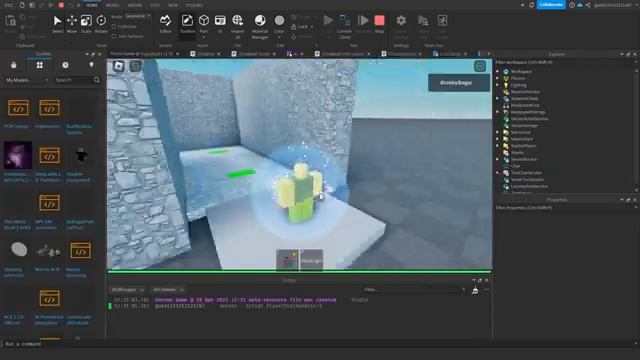Click the share icon in title bar

[588, 5]
